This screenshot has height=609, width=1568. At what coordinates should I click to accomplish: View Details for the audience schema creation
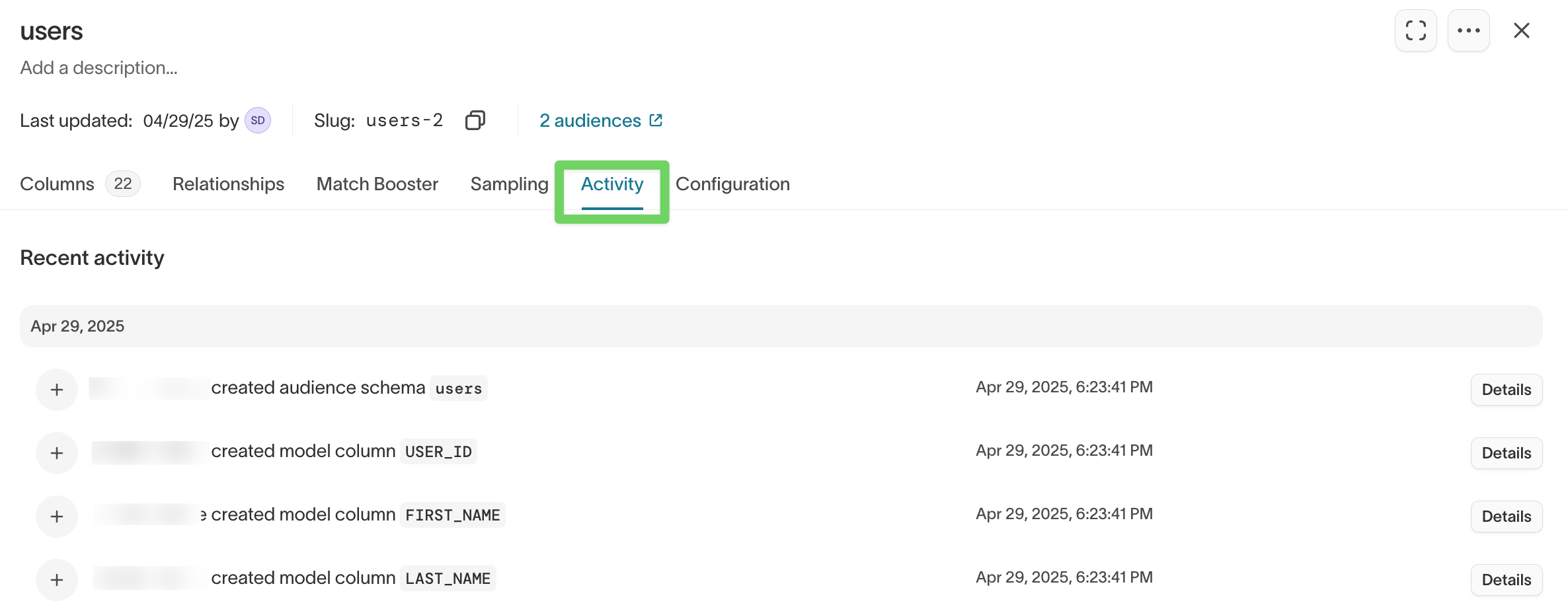click(x=1506, y=389)
